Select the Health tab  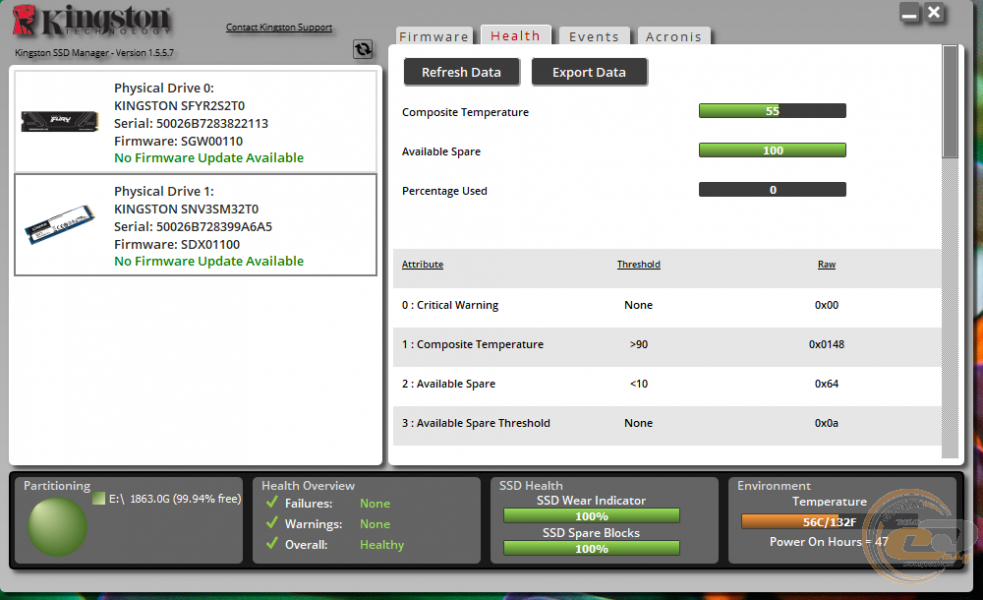point(515,36)
